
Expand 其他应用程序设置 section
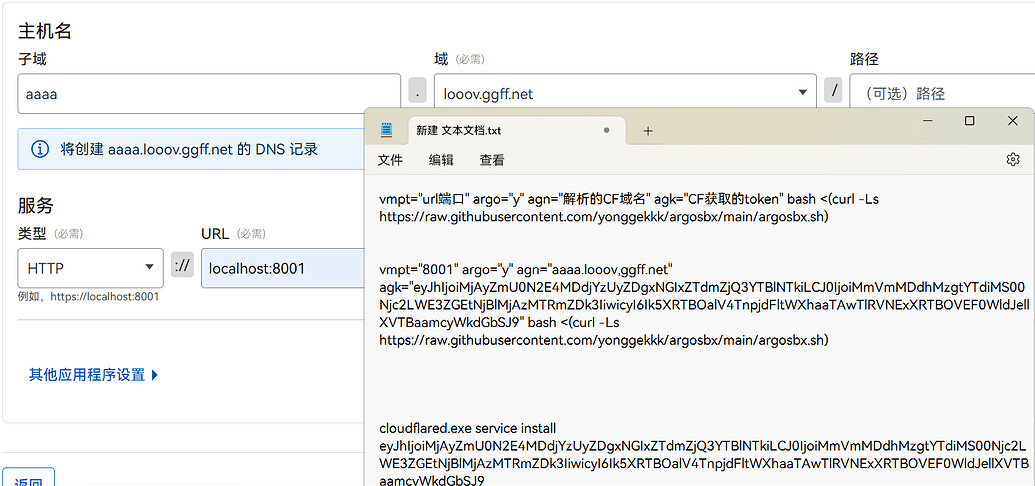pos(93,375)
